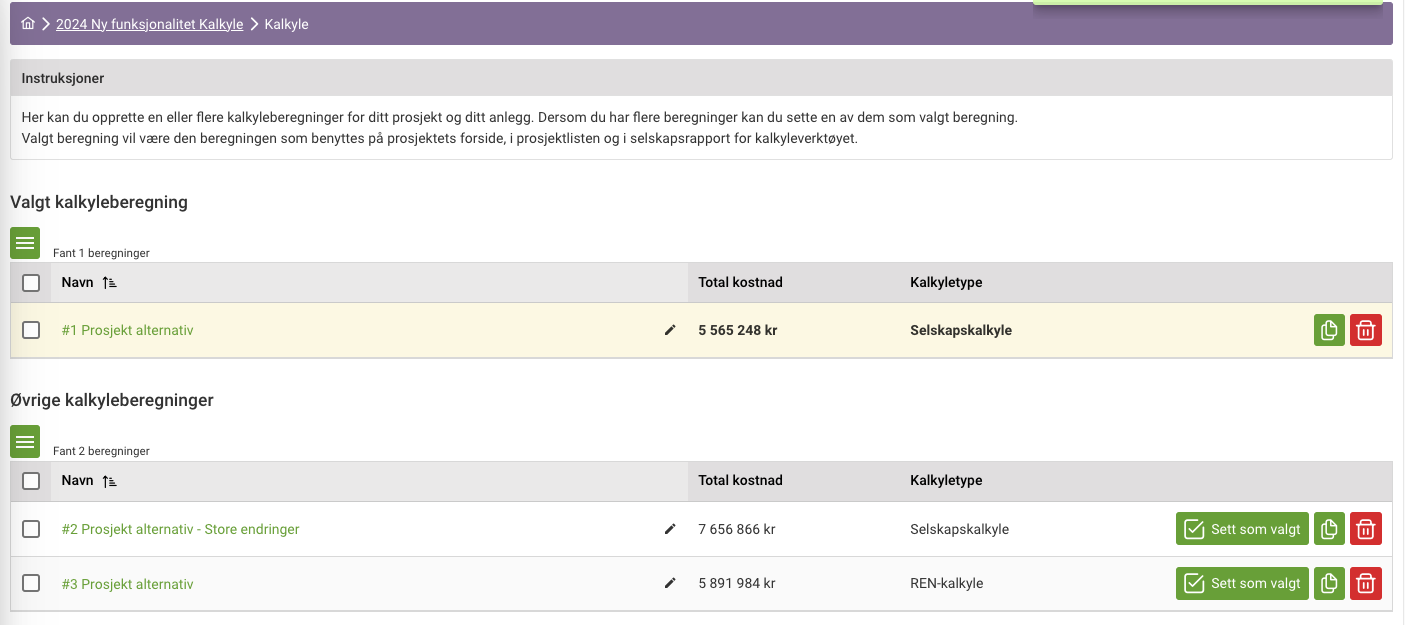The height and width of the screenshot is (625, 1405).
Task: Delete the #1 Prosjekt alternativ calculation
Action: pos(1366,330)
